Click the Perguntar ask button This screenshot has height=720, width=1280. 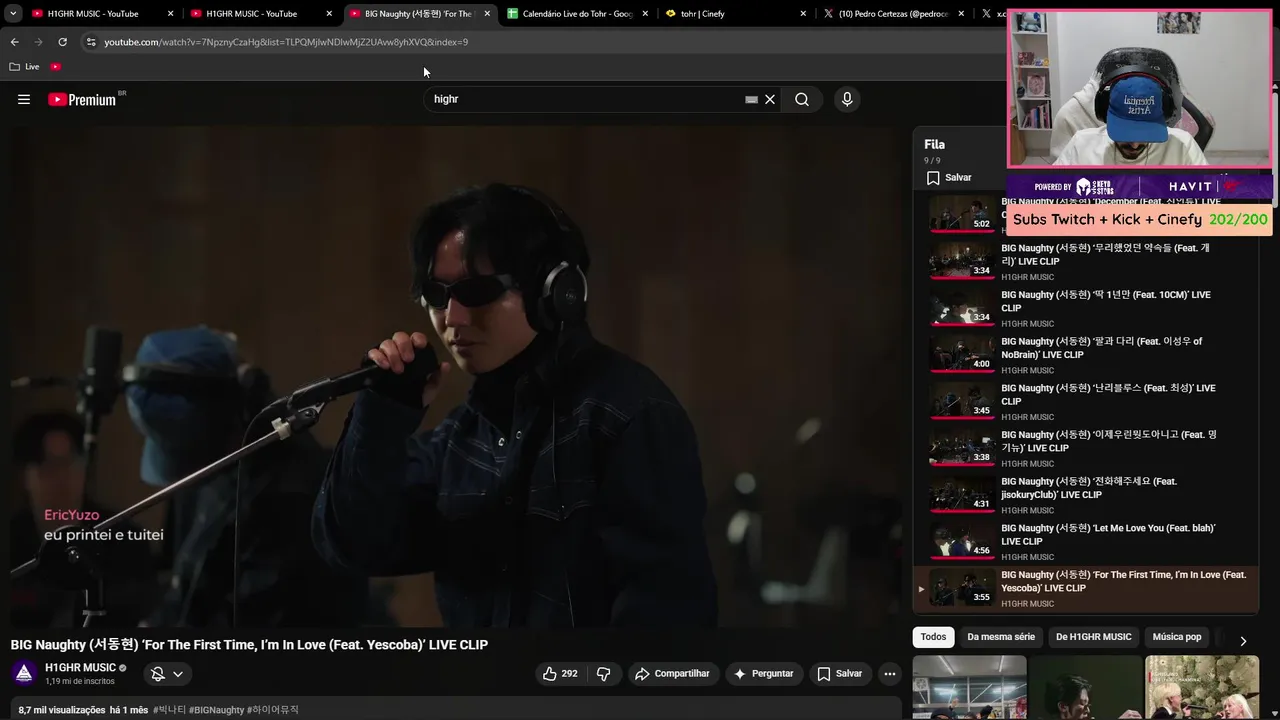pyautogui.click(x=764, y=674)
